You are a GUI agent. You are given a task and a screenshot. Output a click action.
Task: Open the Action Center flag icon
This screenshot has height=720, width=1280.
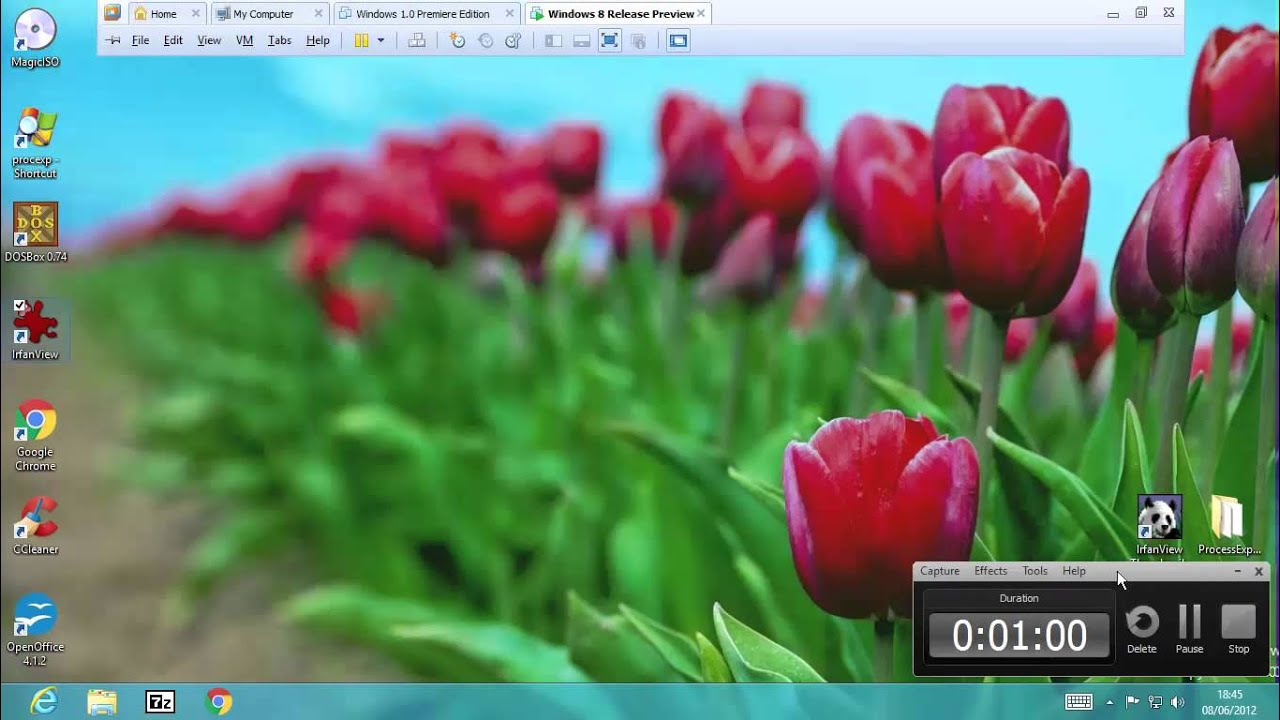pos(1133,702)
